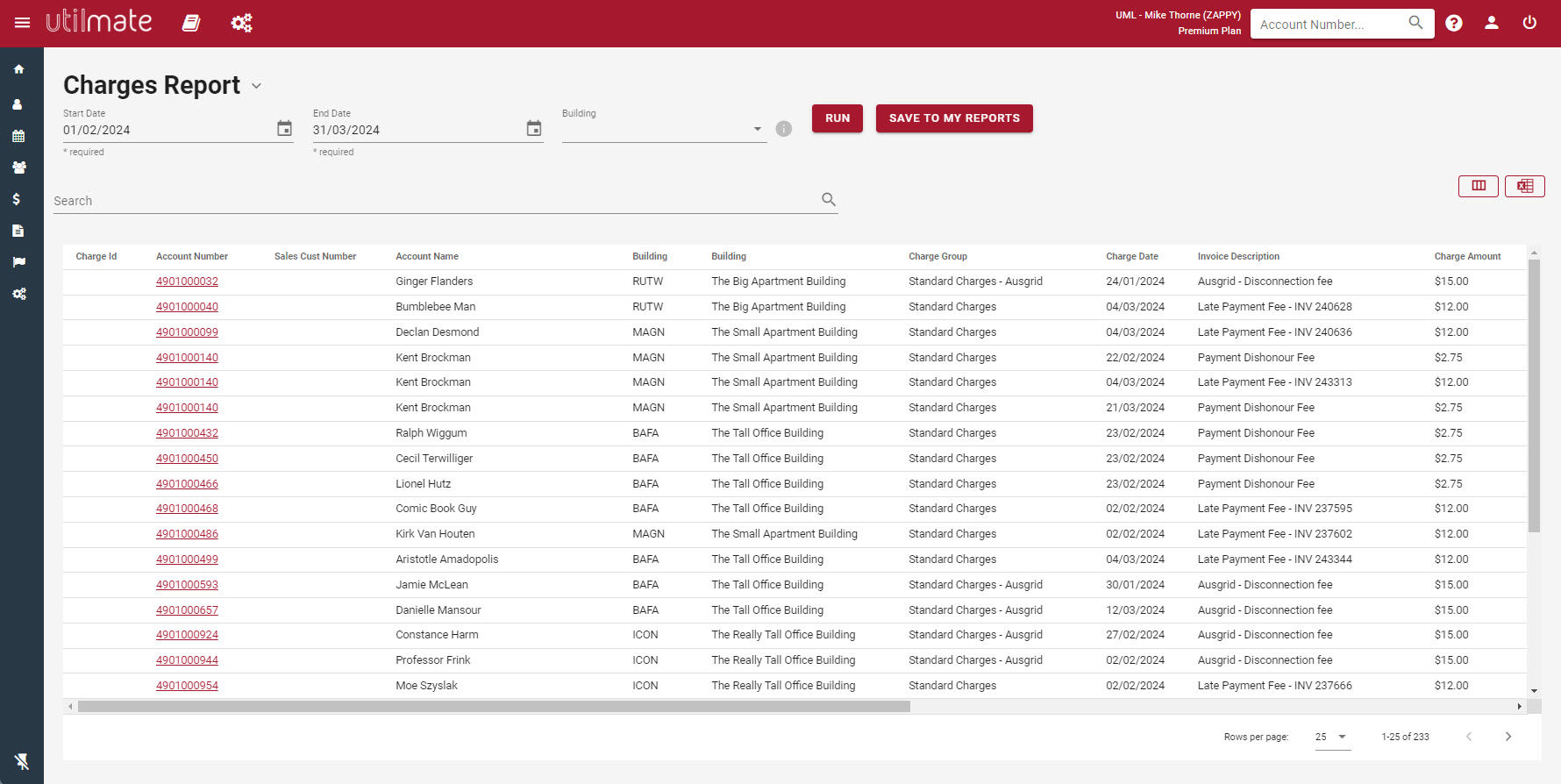Click the power logout icon
Screen dimensions: 1561x784
pyautogui.click(x=1529, y=24)
